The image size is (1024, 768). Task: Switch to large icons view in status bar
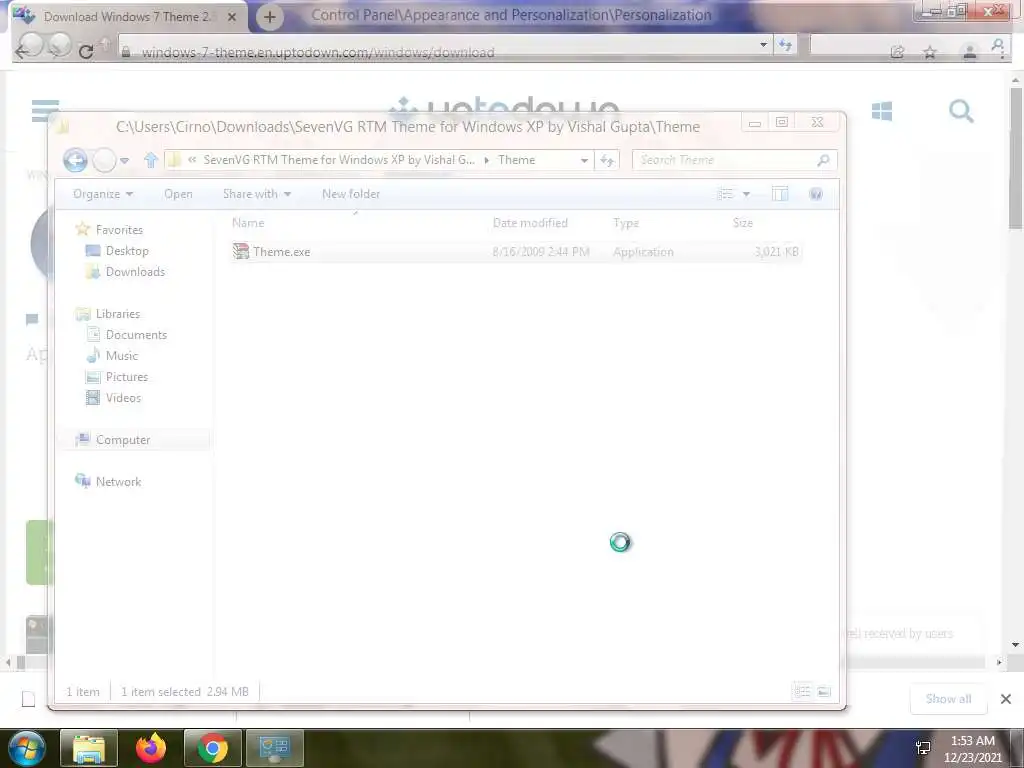point(824,691)
